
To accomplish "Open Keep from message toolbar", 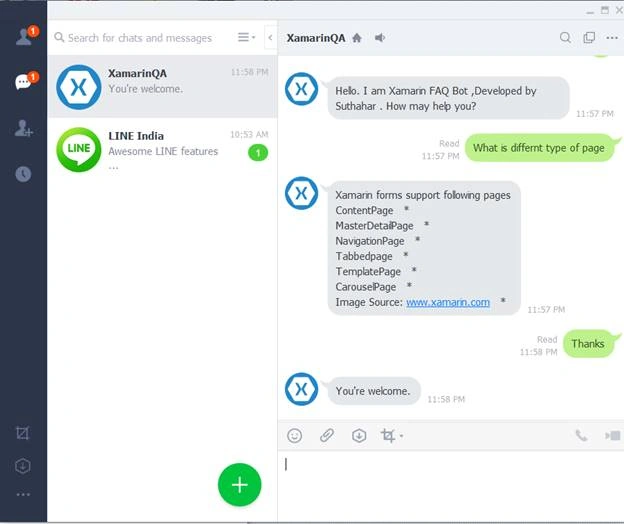I will 359,436.
